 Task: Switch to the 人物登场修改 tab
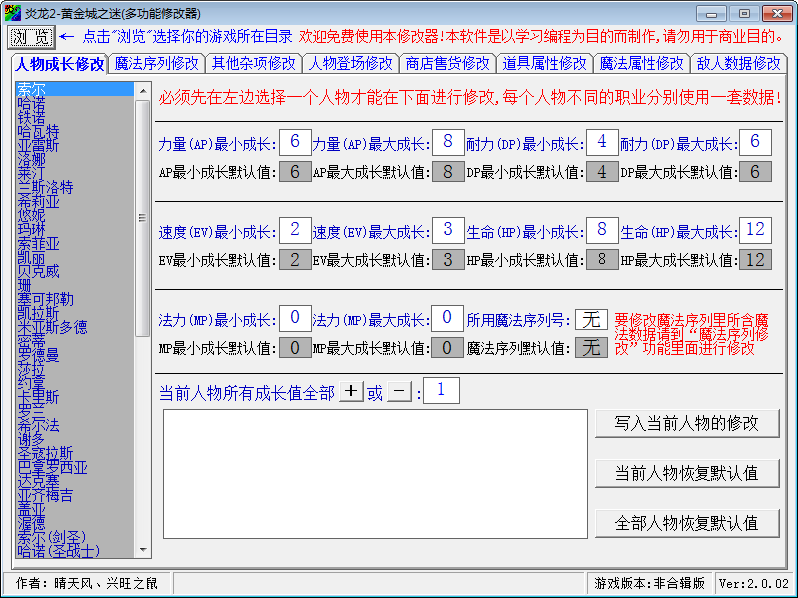tap(351, 64)
